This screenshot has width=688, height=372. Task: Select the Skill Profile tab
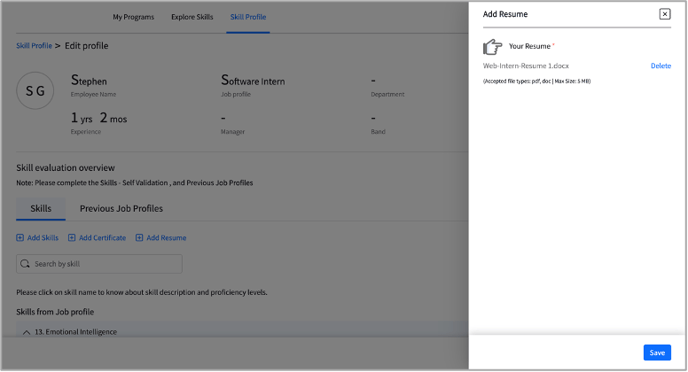tap(248, 17)
